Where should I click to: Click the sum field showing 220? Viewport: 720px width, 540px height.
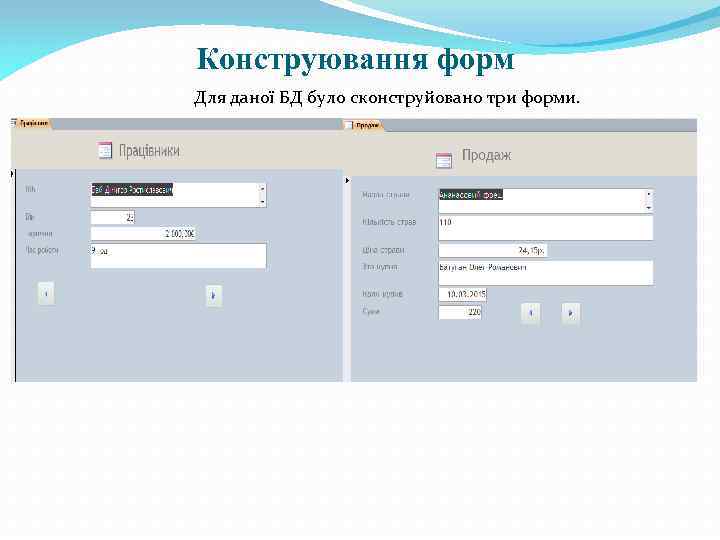(460, 312)
